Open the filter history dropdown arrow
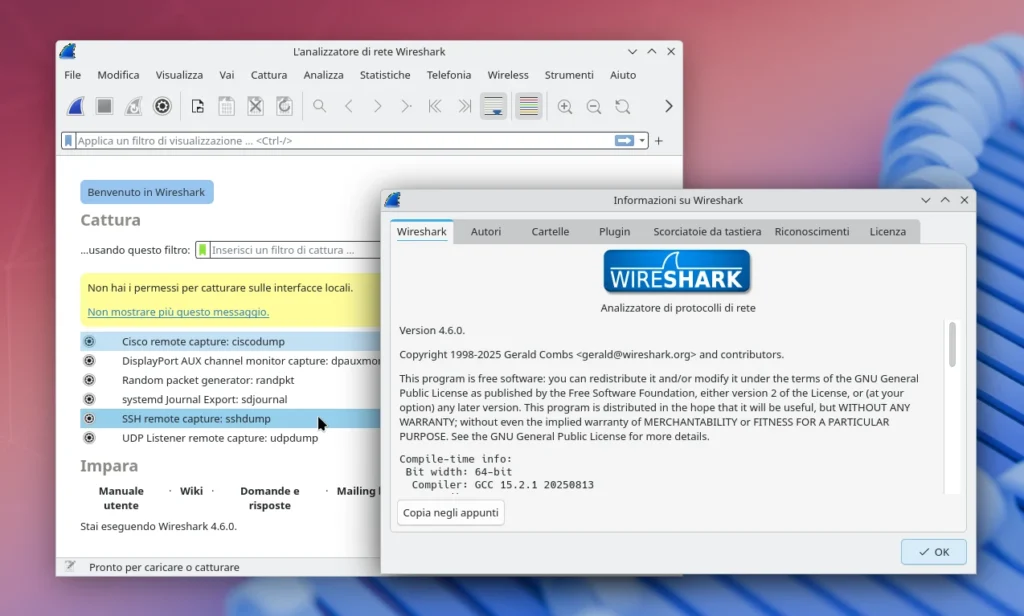The width and height of the screenshot is (1024, 616). pos(643,140)
